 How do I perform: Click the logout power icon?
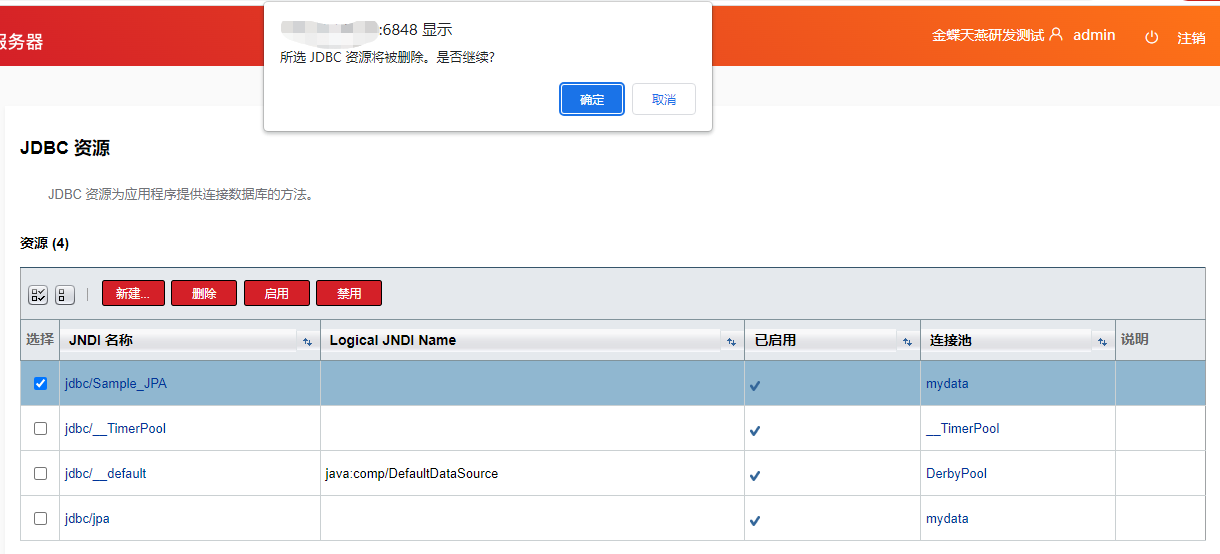[x=1151, y=37]
